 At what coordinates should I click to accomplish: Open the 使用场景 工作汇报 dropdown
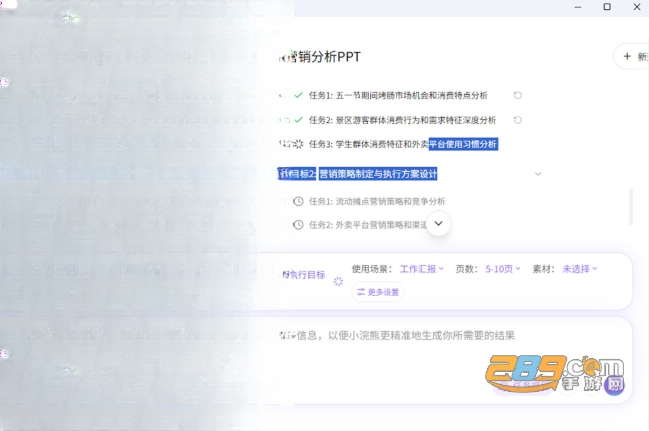(422, 269)
